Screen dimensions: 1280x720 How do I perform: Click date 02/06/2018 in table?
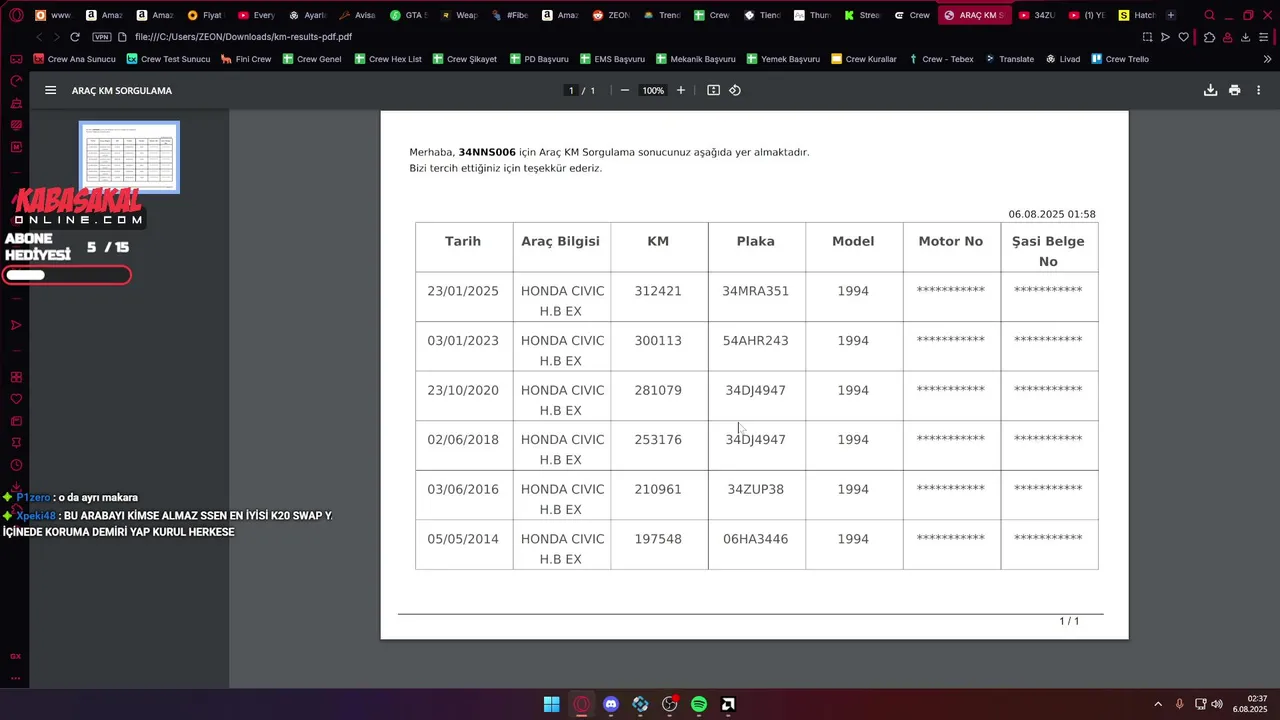[x=463, y=440]
